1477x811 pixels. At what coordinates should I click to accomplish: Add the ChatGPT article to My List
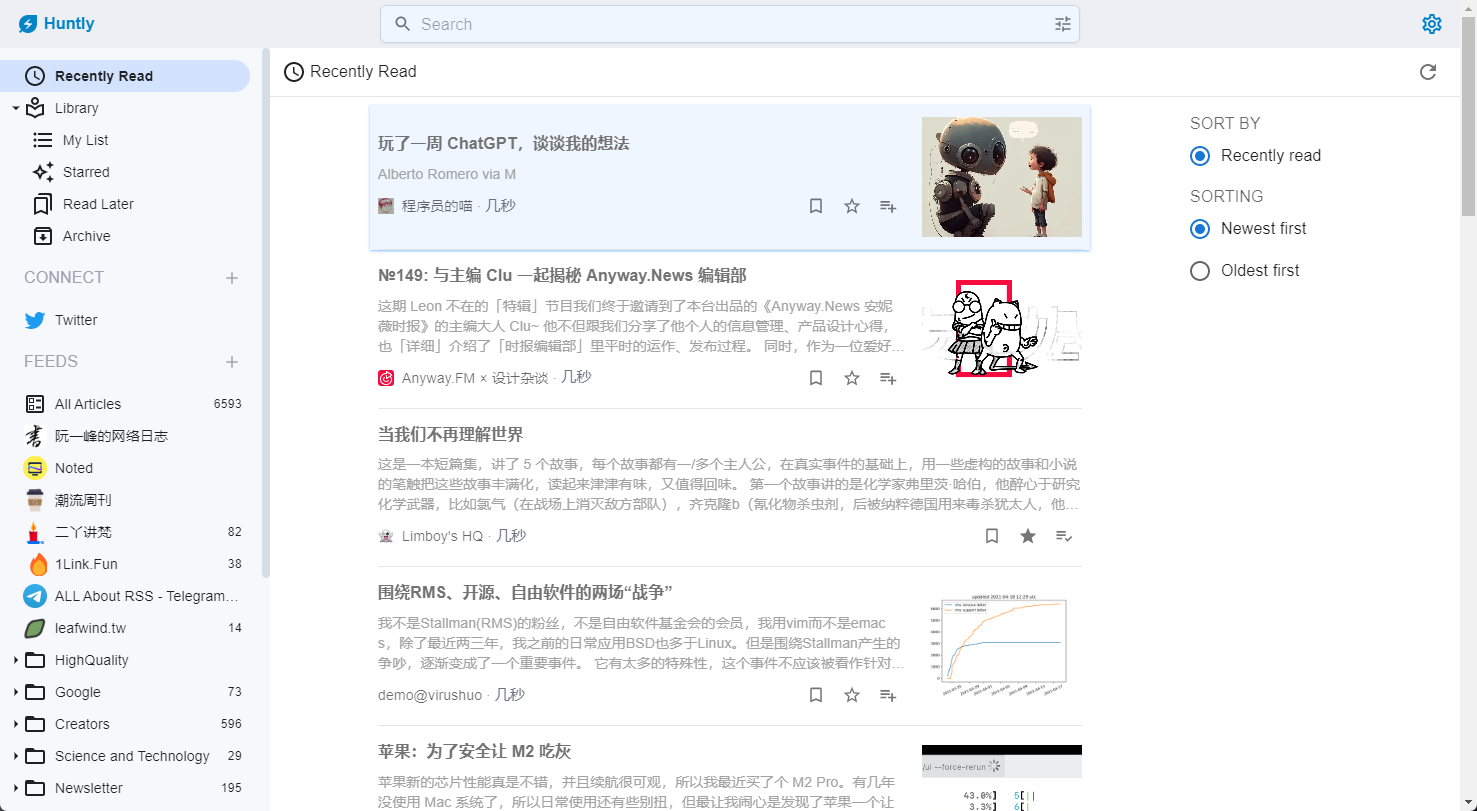click(888, 206)
